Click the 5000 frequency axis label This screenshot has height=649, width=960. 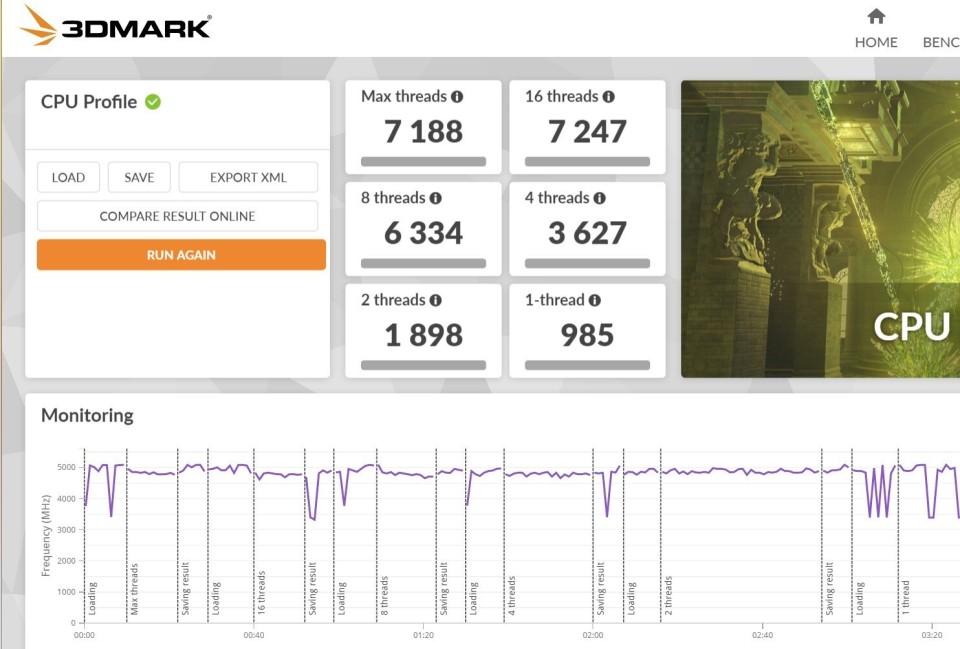(66, 467)
